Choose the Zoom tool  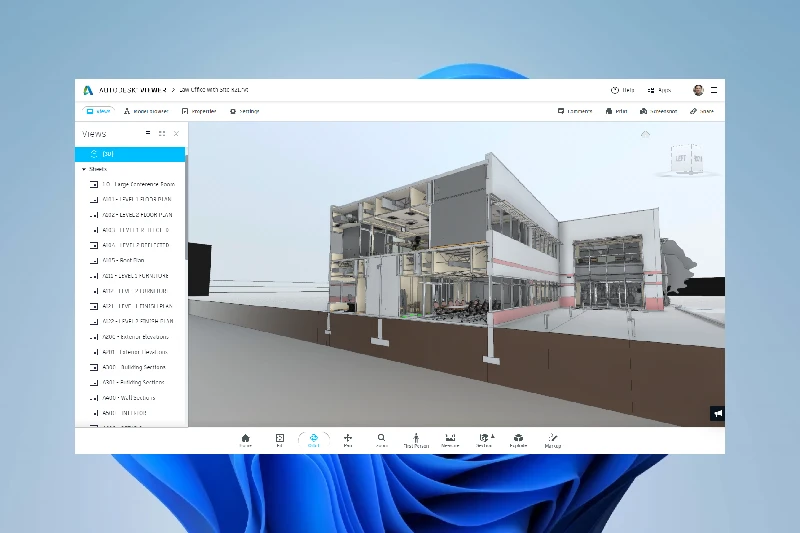(382, 440)
